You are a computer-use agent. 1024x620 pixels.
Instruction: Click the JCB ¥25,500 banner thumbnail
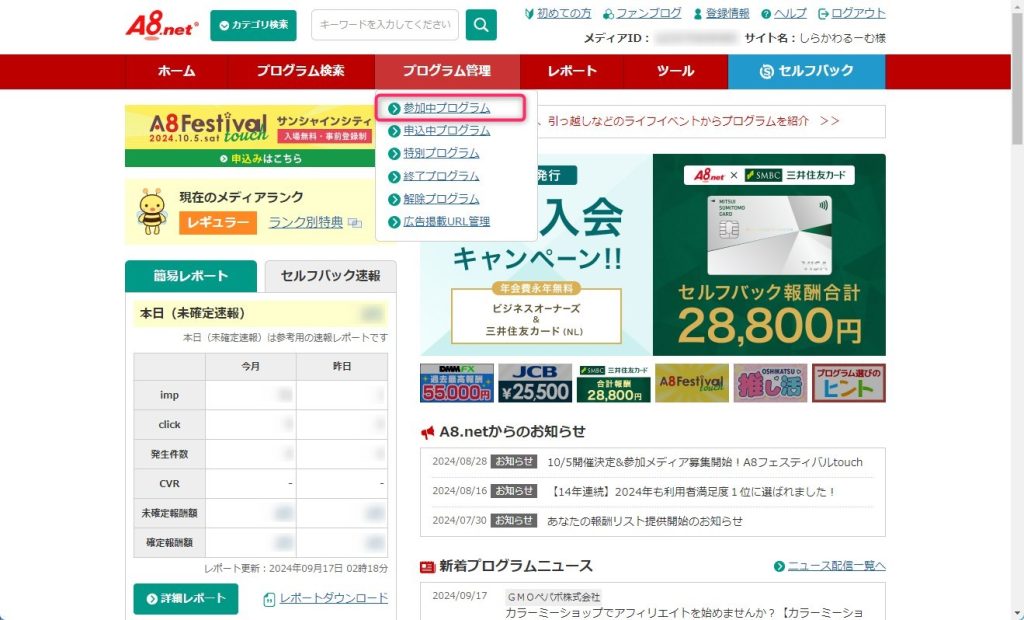535,383
